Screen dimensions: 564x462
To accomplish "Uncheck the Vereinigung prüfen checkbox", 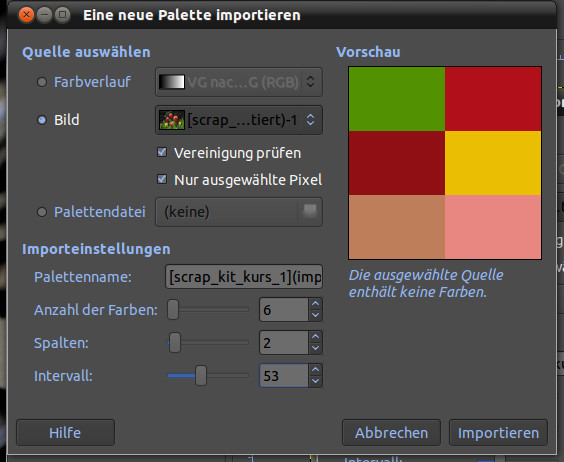I will 162,153.
